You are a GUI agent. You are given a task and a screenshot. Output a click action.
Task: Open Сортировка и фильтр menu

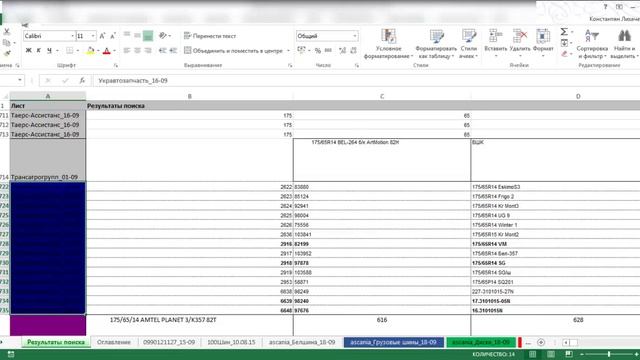pyautogui.click(x=592, y=44)
